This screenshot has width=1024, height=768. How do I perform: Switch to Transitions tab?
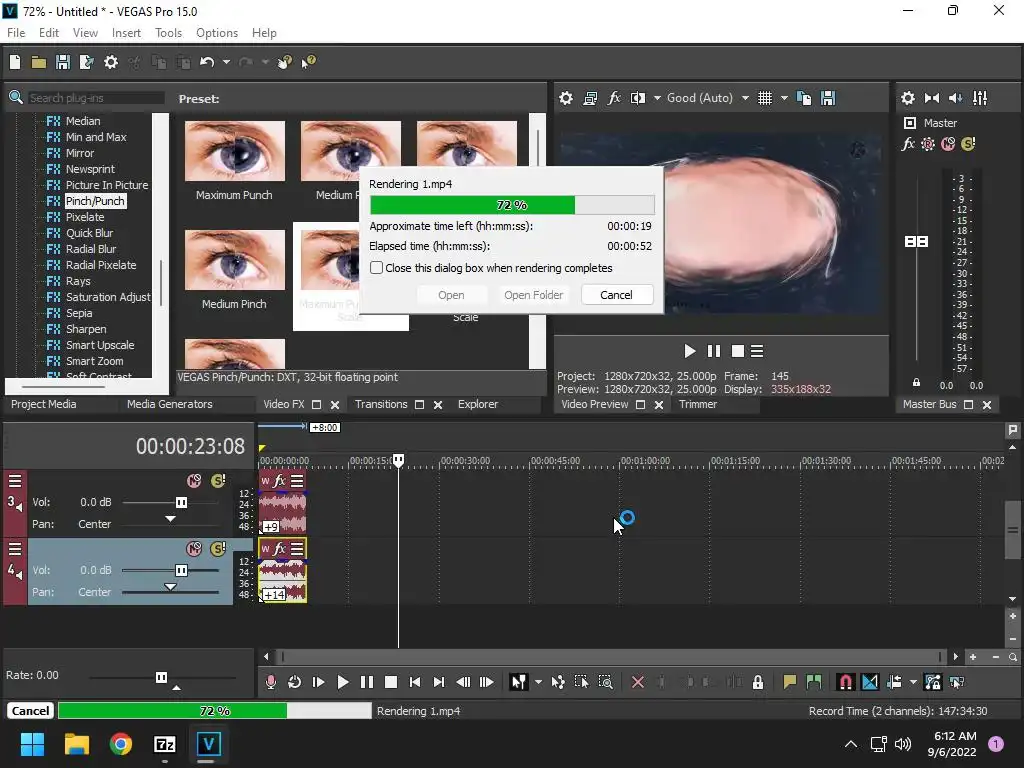click(x=381, y=404)
